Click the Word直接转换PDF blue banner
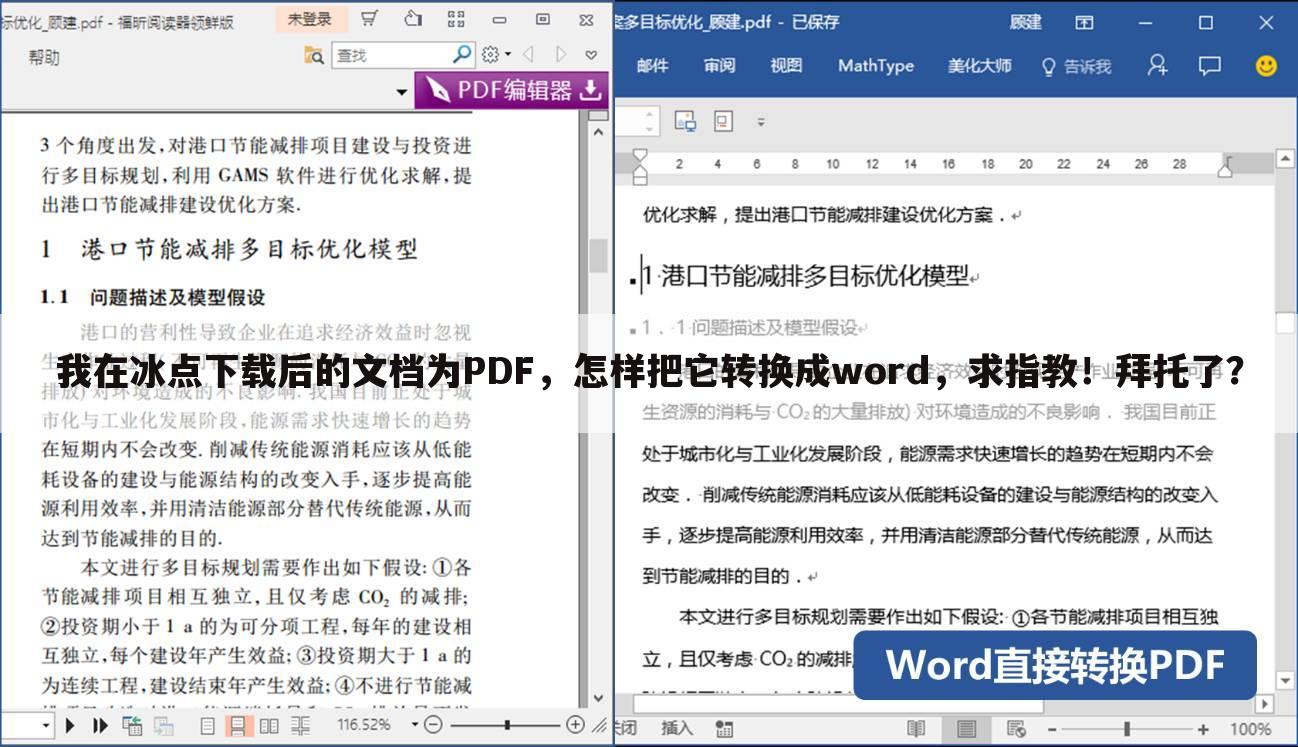This screenshot has height=747, width=1298. (x=1055, y=665)
